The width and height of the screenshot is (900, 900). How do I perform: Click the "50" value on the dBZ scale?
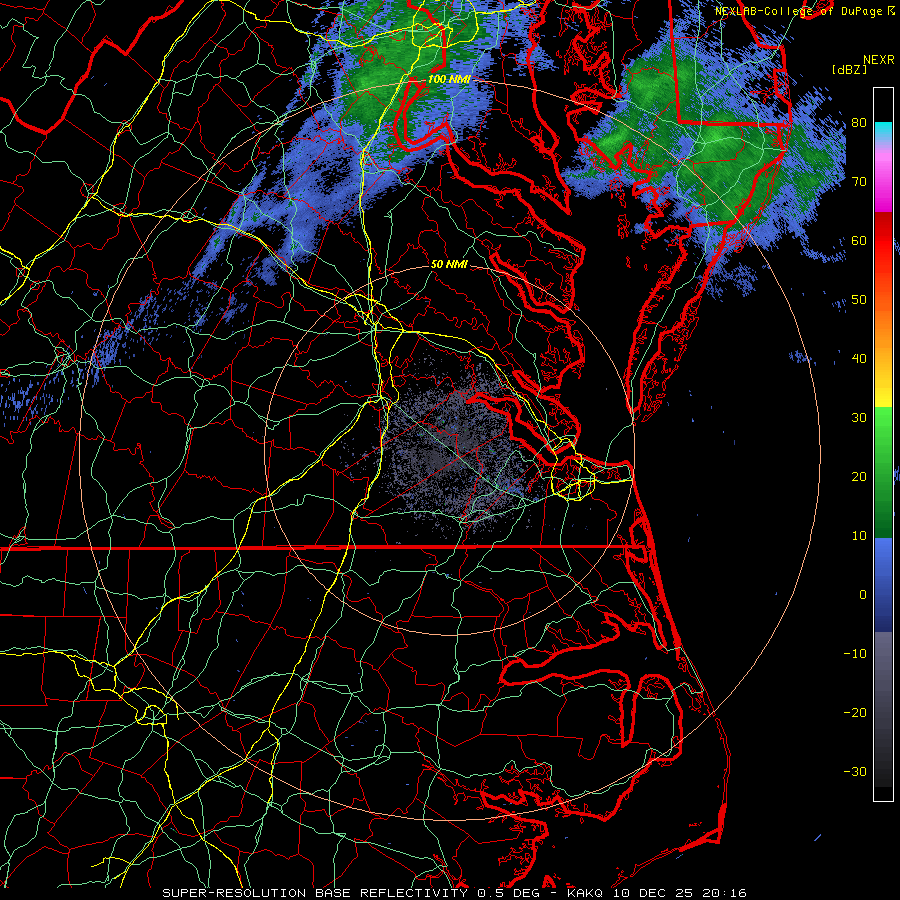coord(859,300)
